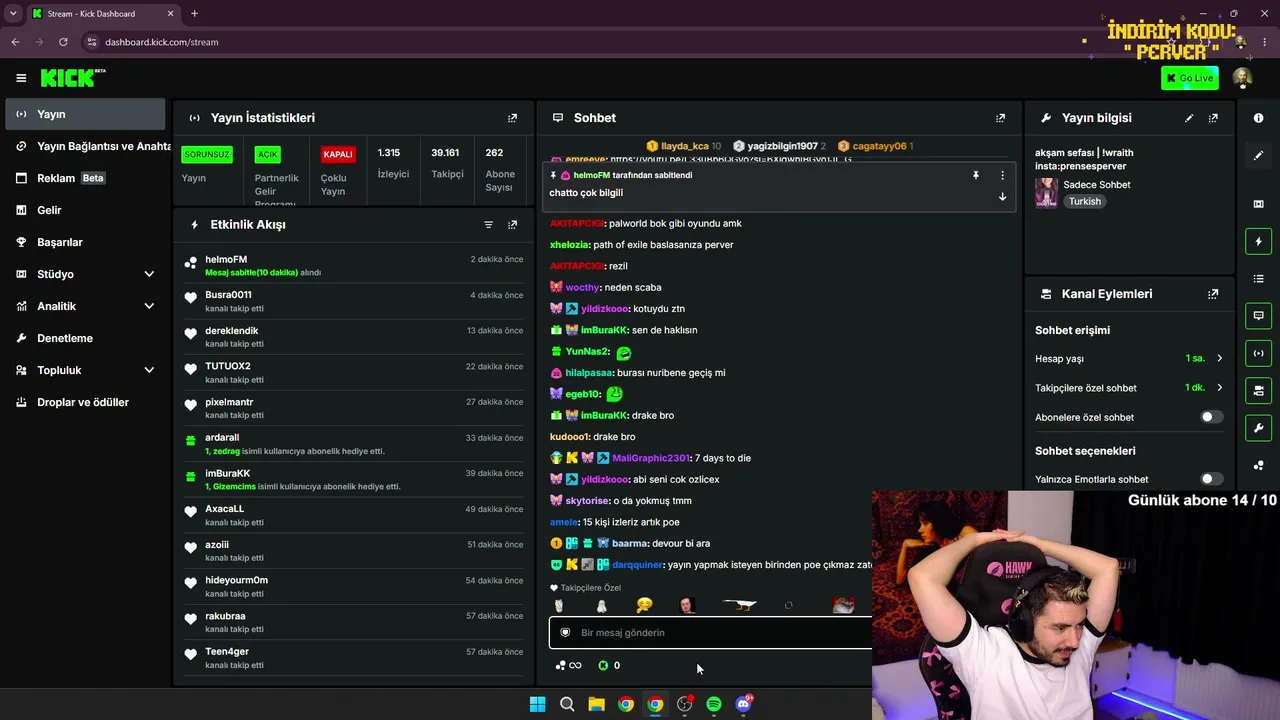
Task: Open the shield icon in the message box
Action: pos(565,633)
